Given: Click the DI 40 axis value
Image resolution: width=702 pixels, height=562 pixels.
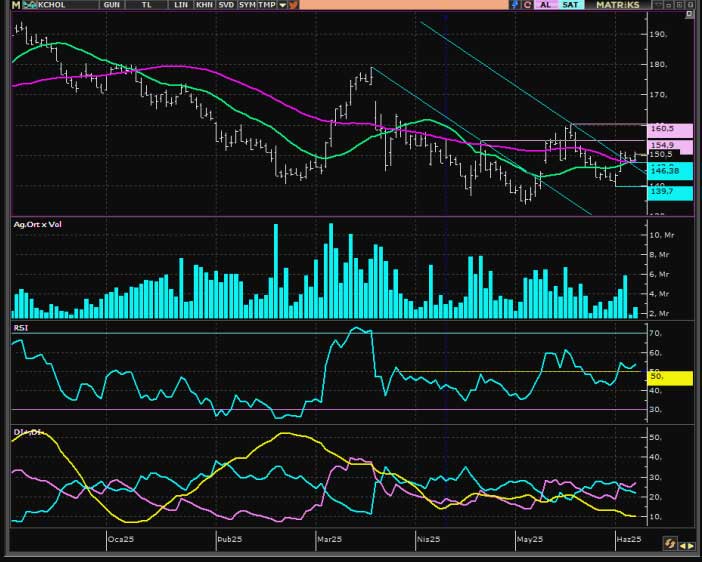Looking at the screenshot, I should coord(655,457).
